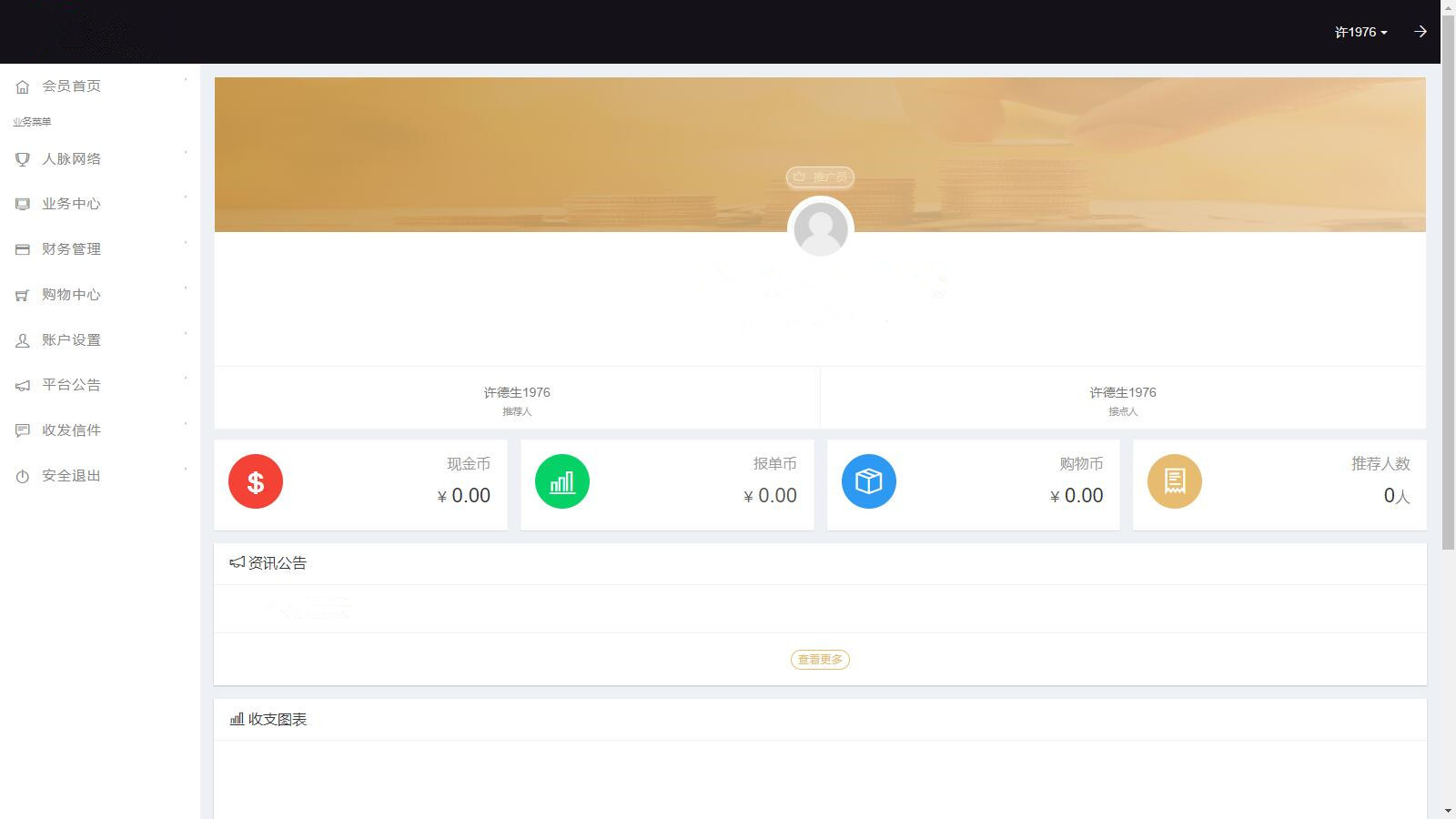Screen dimensions: 1456x819
Task: Click the home icon beside 会员首页
Action: click(23, 86)
